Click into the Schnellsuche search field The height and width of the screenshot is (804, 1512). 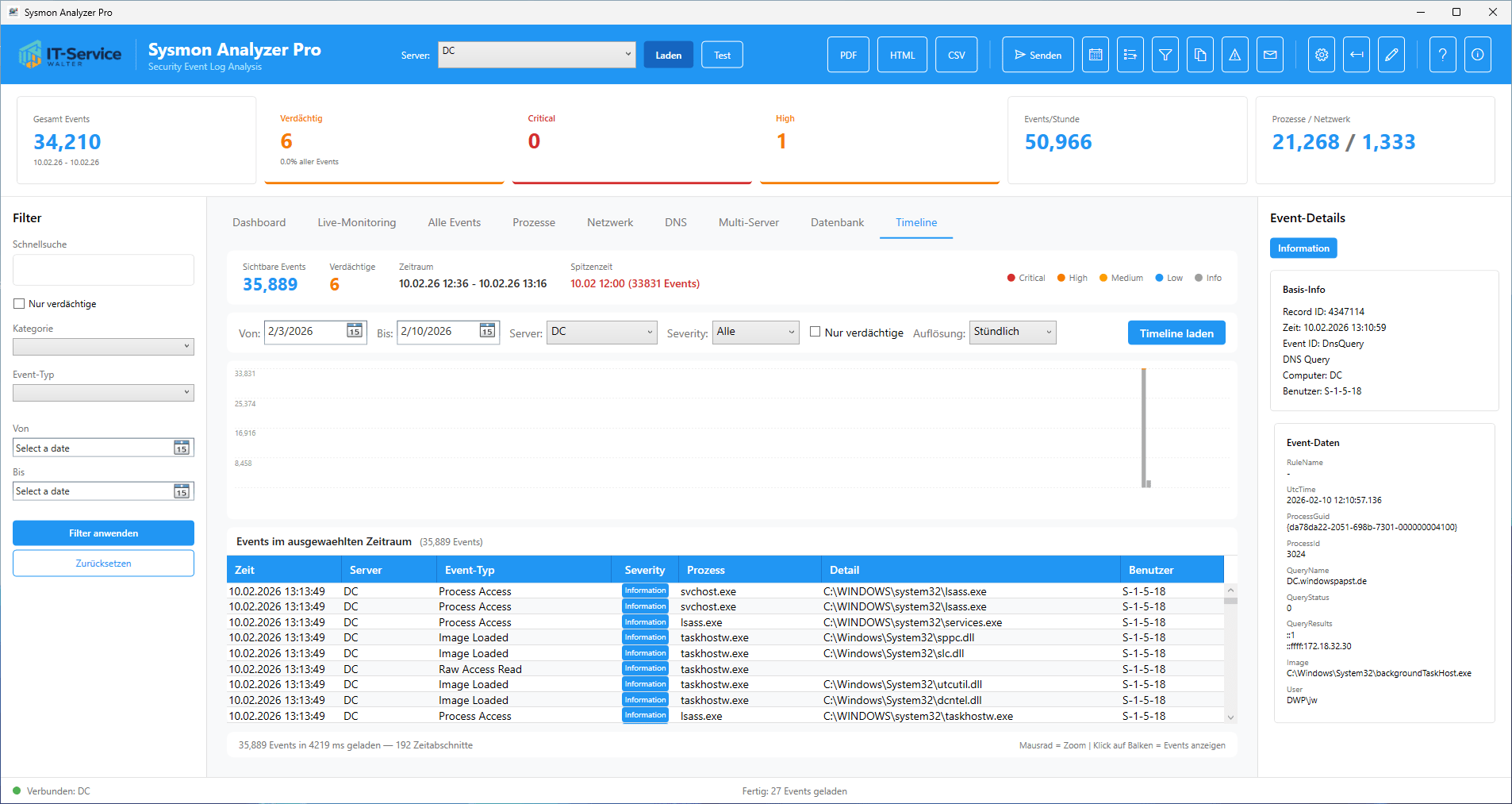click(x=103, y=270)
